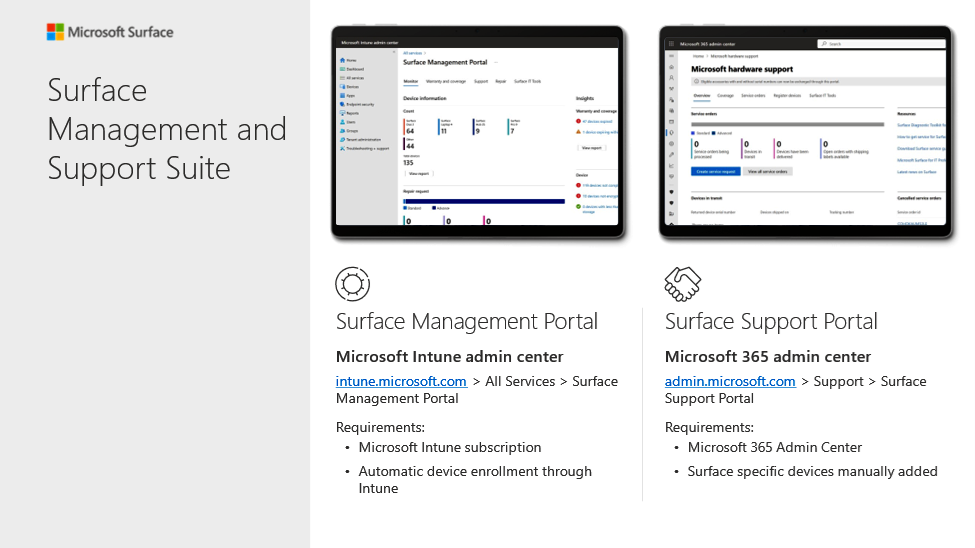
Task: Click the Microsoft Surface logo
Action: [x=110, y=32]
